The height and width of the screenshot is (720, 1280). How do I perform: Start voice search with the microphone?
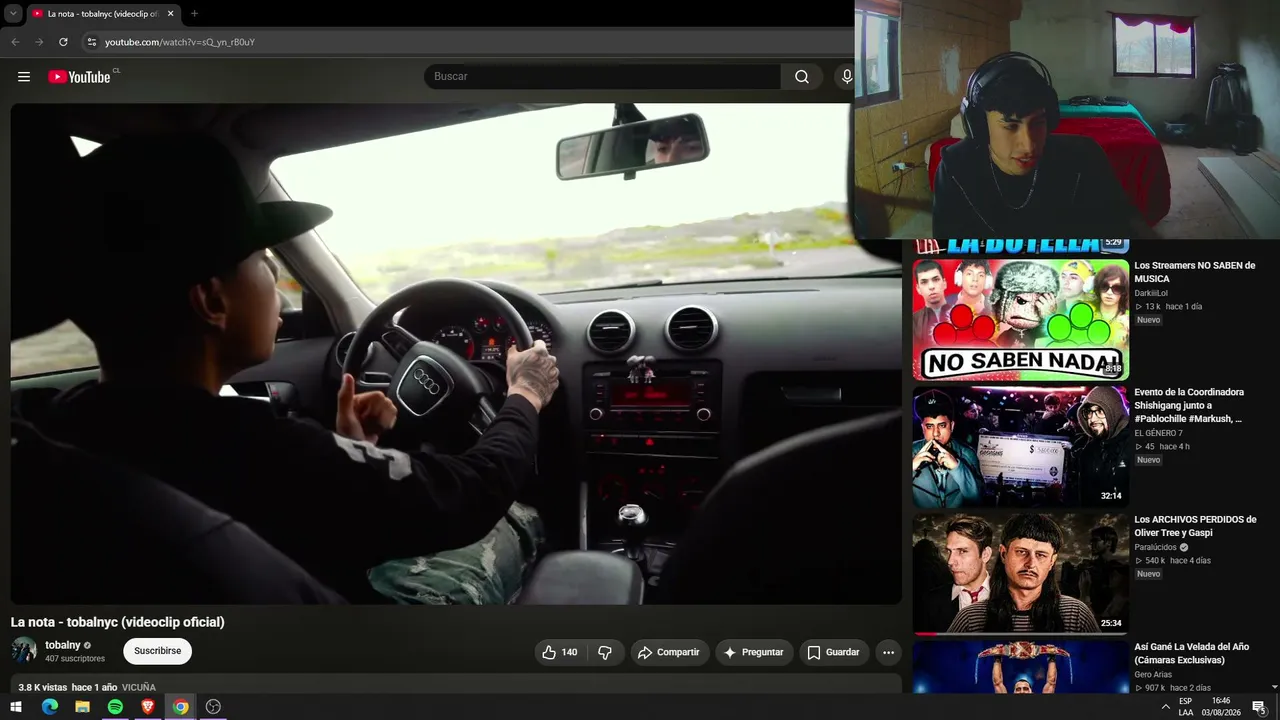coord(846,77)
